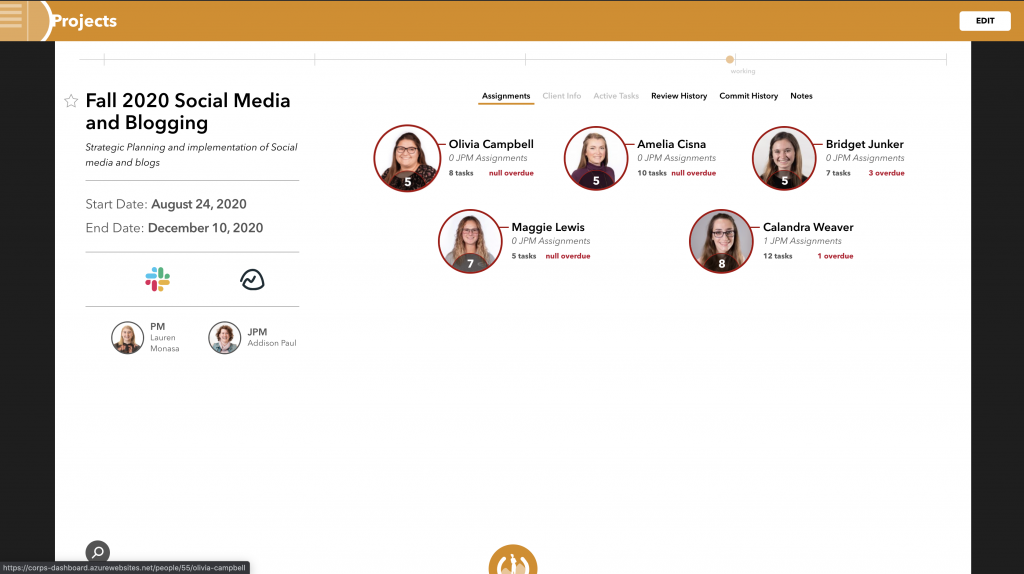Click the orange logo at page bottom
This screenshot has height=574, width=1024.
pos(513,561)
